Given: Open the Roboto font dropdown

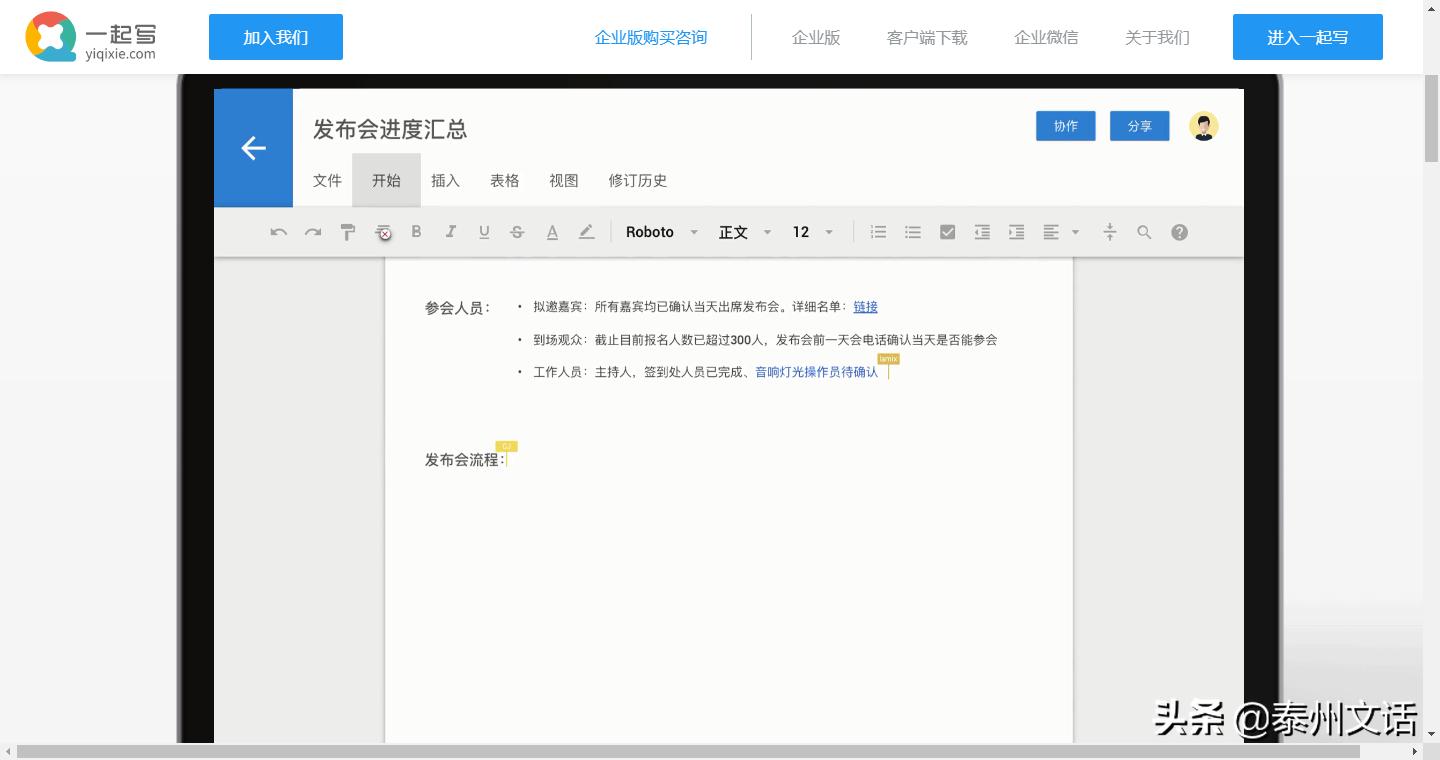Looking at the screenshot, I should coord(662,231).
